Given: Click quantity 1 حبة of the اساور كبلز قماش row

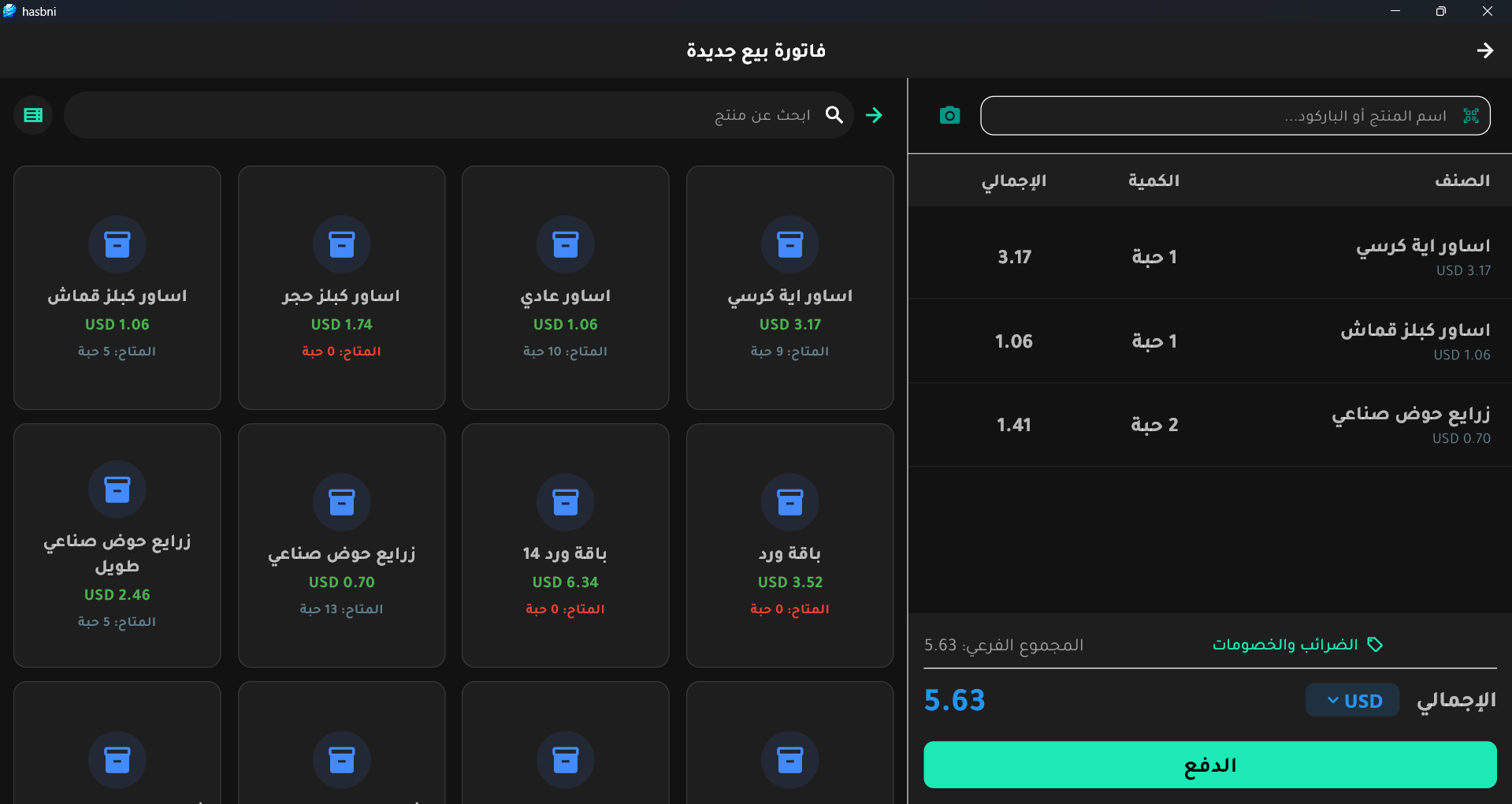Looking at the screenshot, I should pyautogui.click(x=1154, y=341).
